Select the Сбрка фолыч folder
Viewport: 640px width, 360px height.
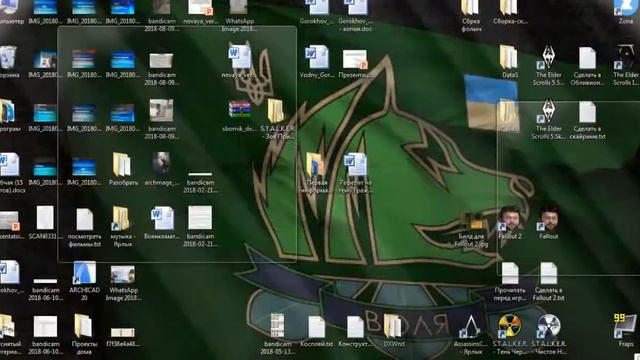(471, 16)
